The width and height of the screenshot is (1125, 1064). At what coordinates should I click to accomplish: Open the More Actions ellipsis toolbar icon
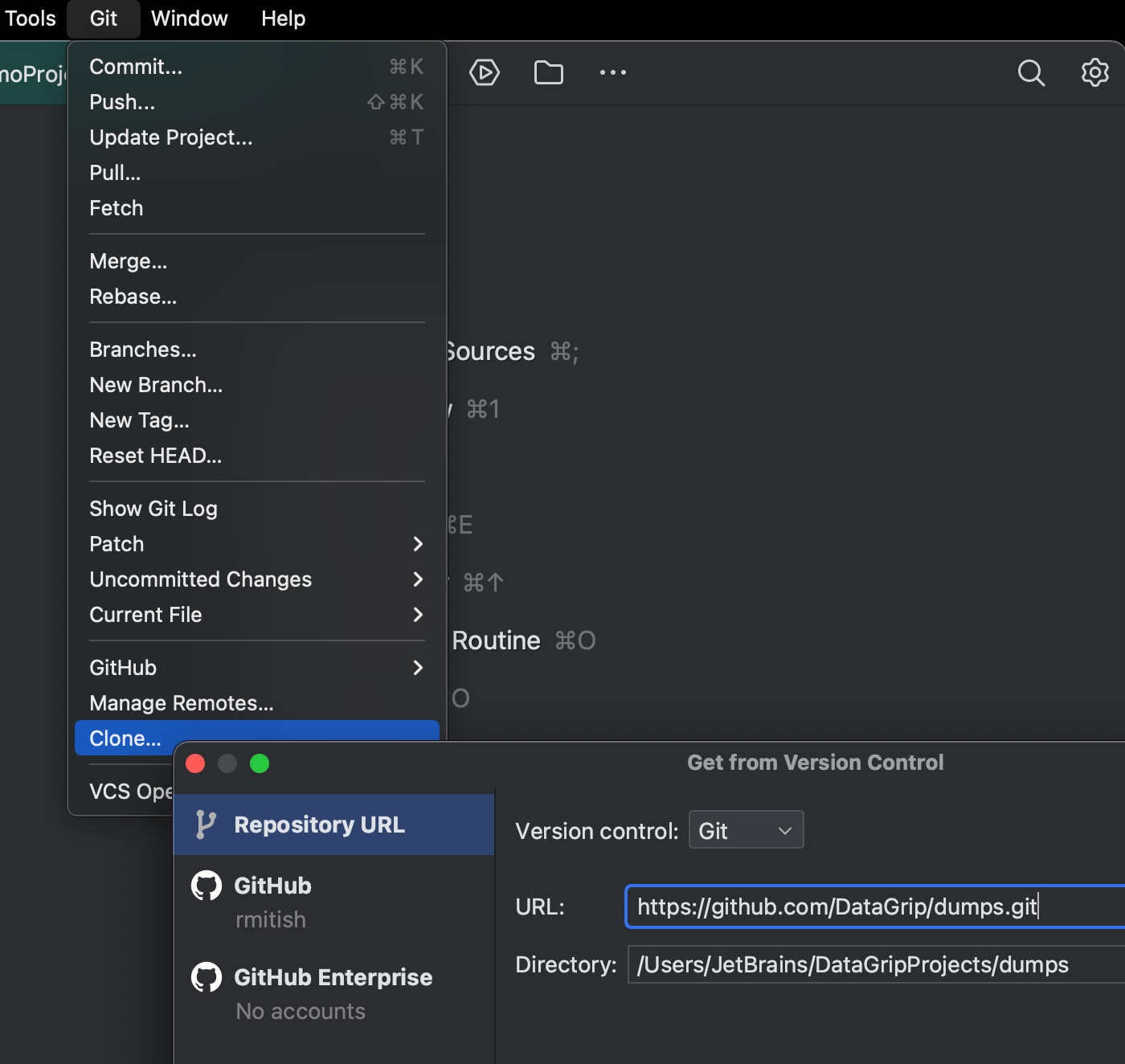613,72
